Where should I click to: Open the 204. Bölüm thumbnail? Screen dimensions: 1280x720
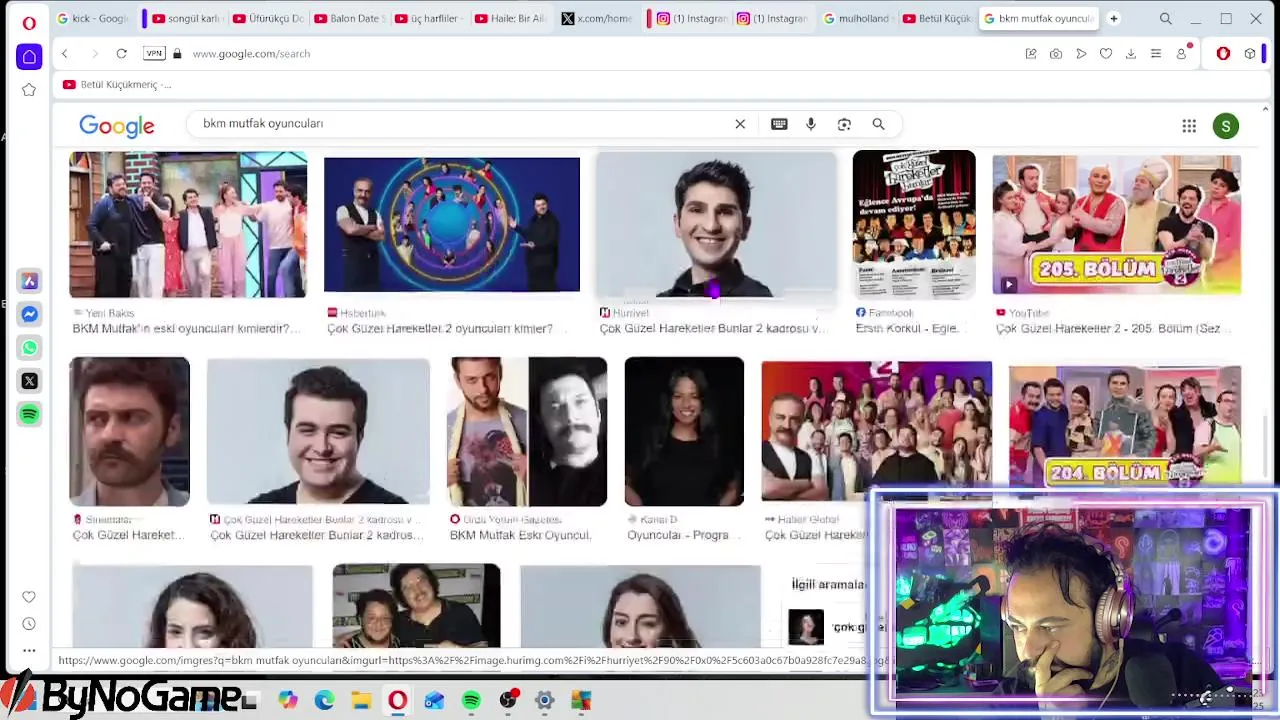tap(1125, 427)
